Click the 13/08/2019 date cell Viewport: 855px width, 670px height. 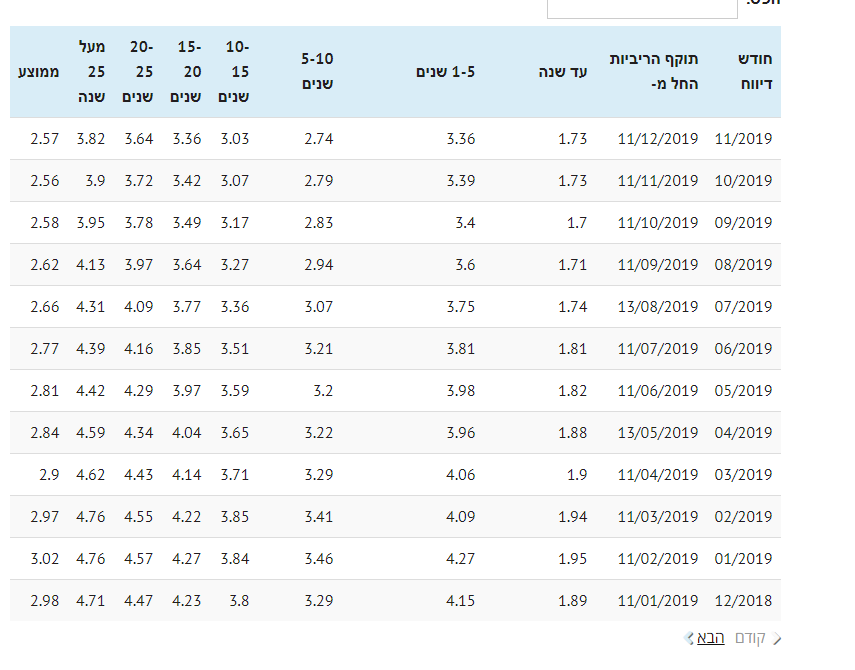point(658,307)
